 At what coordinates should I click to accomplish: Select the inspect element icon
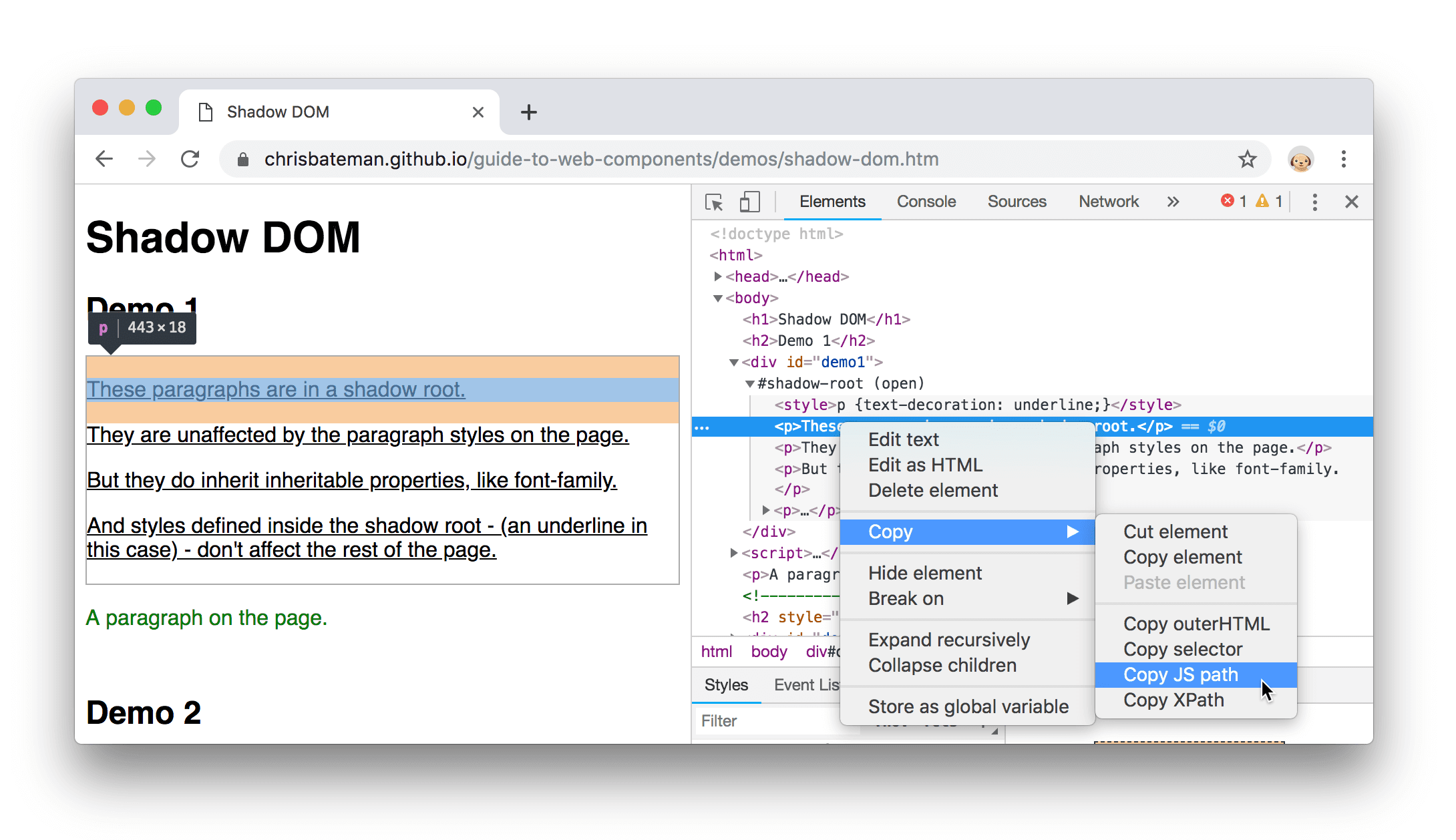click(x=714, y=201)
